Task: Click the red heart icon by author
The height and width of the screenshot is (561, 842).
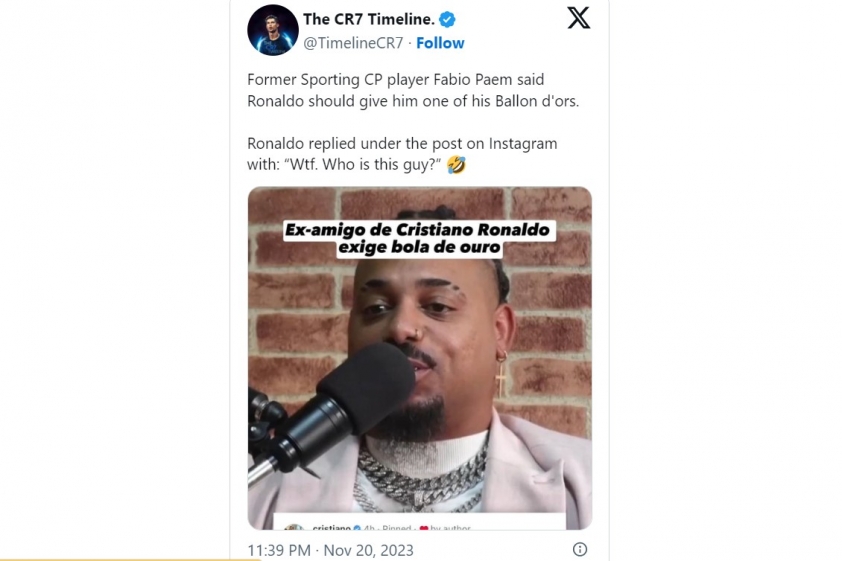Action: click(424, 528)
